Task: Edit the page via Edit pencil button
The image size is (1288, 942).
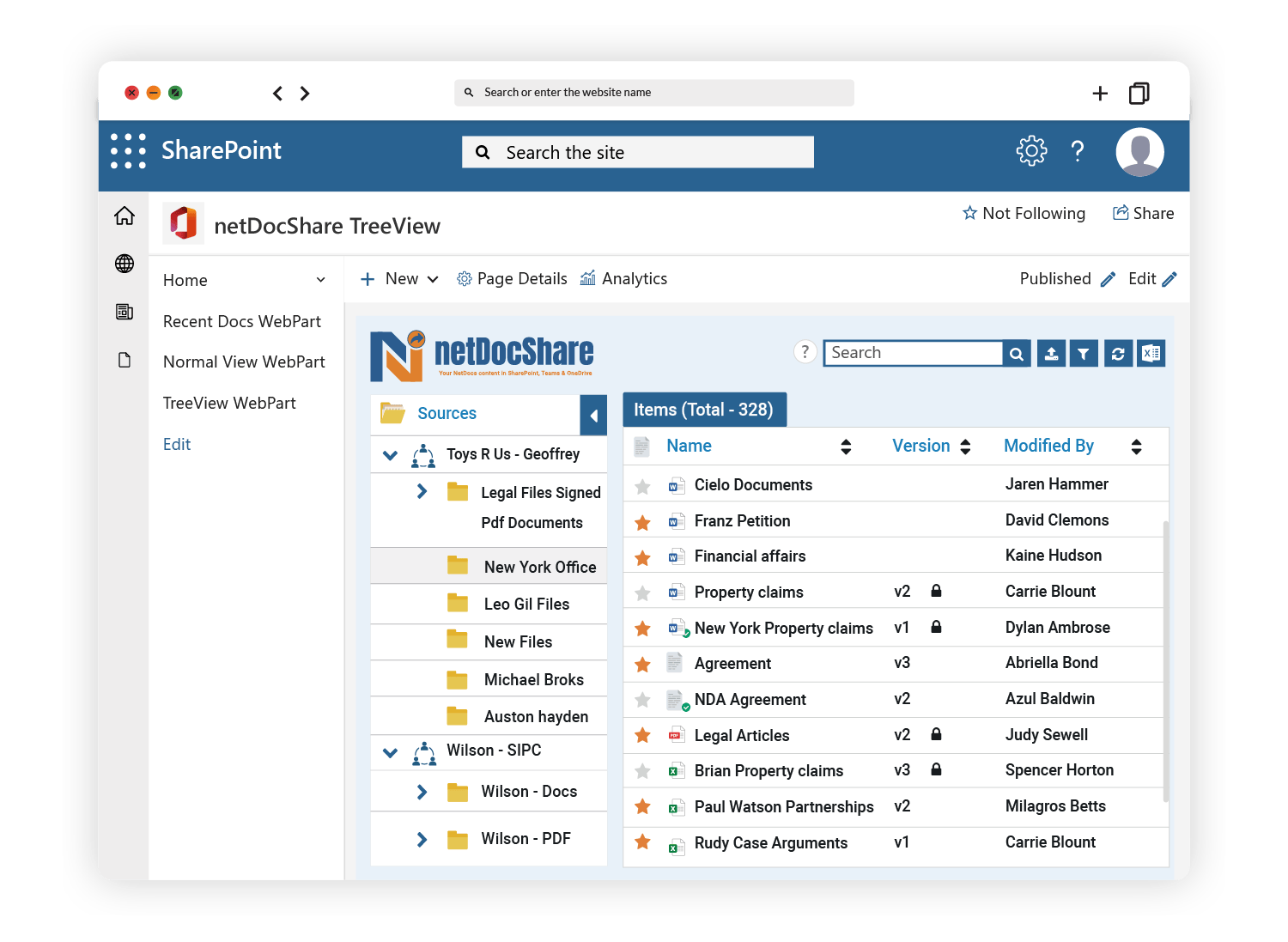Action: (1152, 279)
